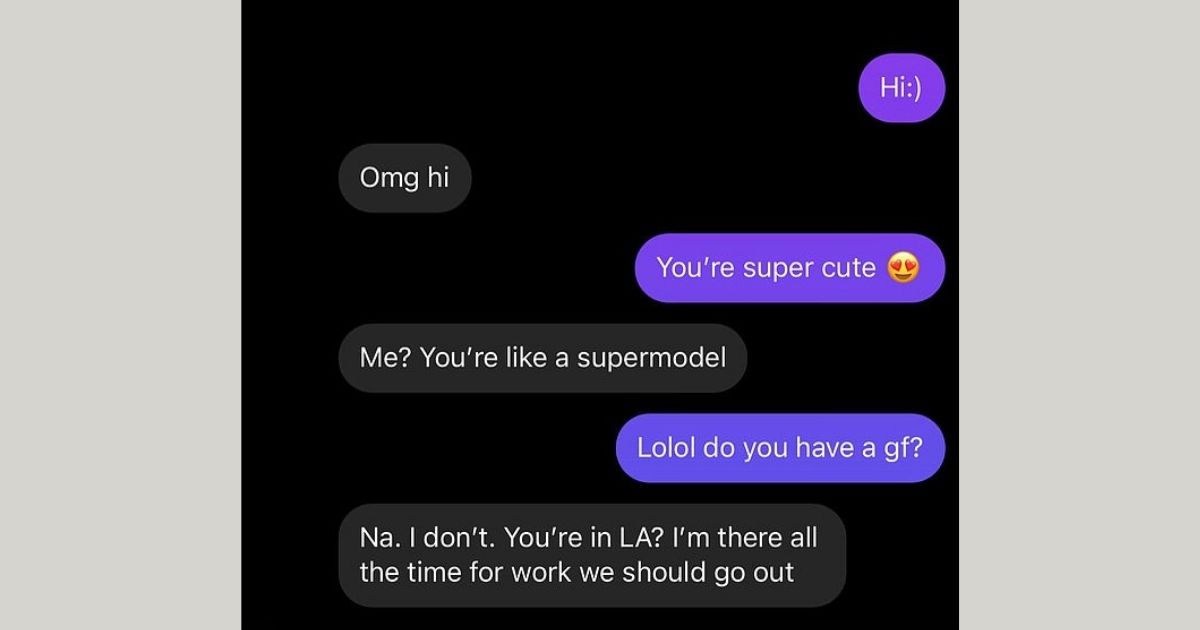Tap the 'Na. I don't. You're in LA?' bubble

(592, 555)
